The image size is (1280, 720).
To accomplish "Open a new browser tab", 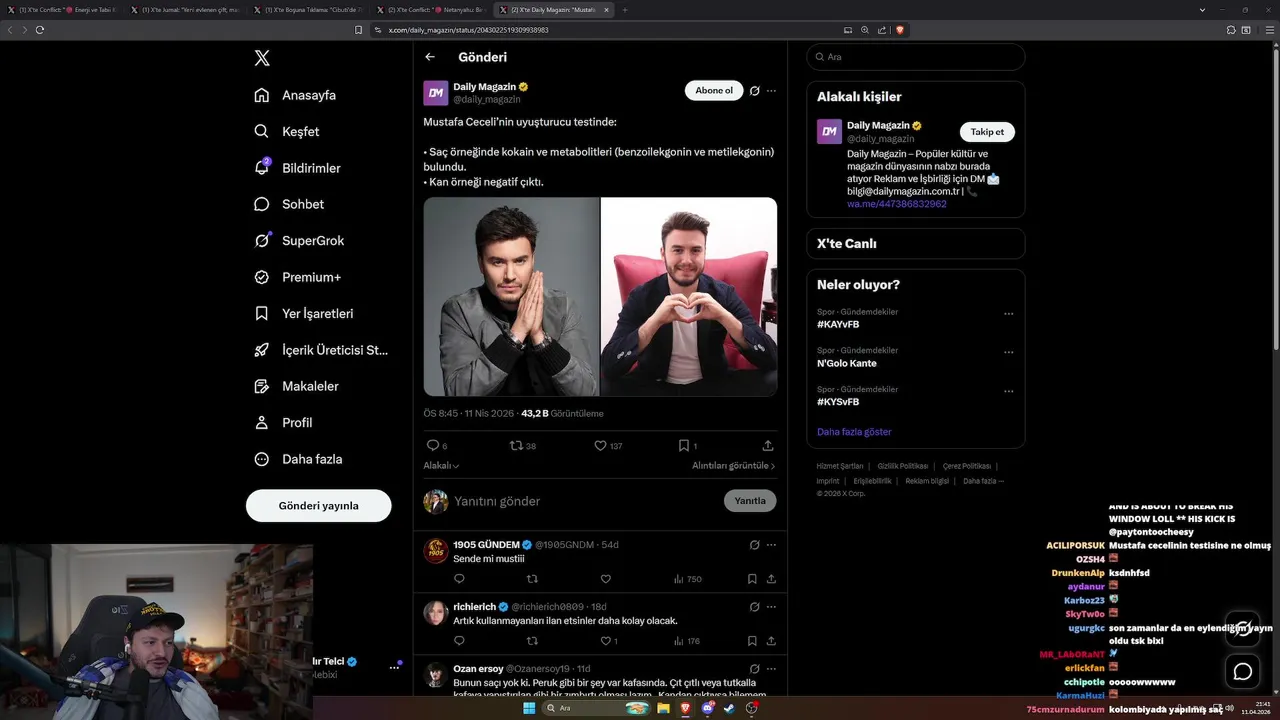I will (x=625, y=10).
